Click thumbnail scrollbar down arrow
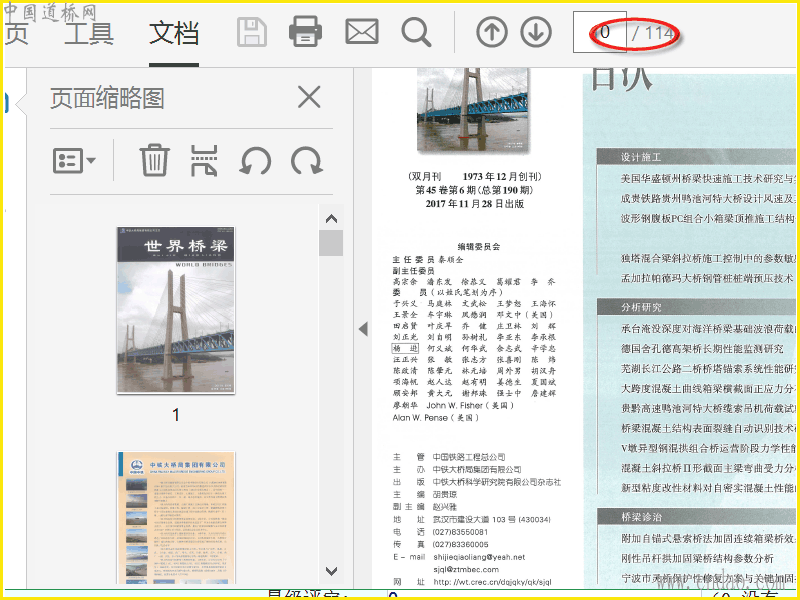The width and height of the screenshot is (800, 600). (x=331, y=571)
